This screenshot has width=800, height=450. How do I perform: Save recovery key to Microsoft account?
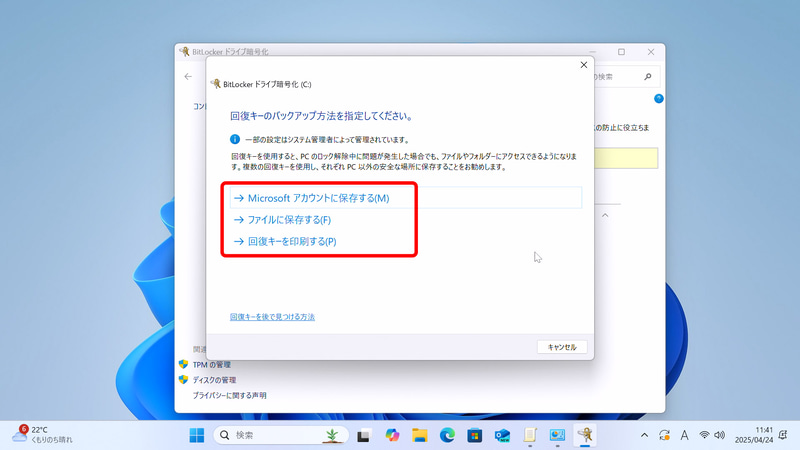tap(406, 198)
